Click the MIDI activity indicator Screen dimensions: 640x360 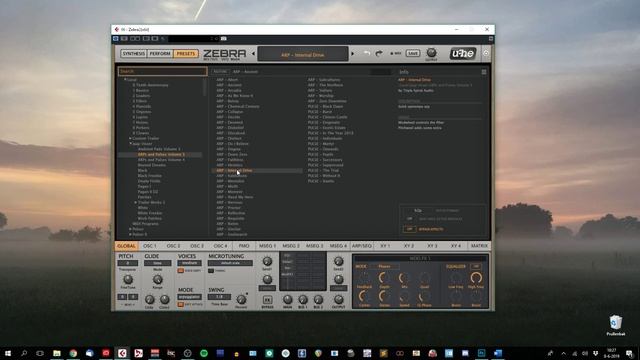click(x=396, y=53)
